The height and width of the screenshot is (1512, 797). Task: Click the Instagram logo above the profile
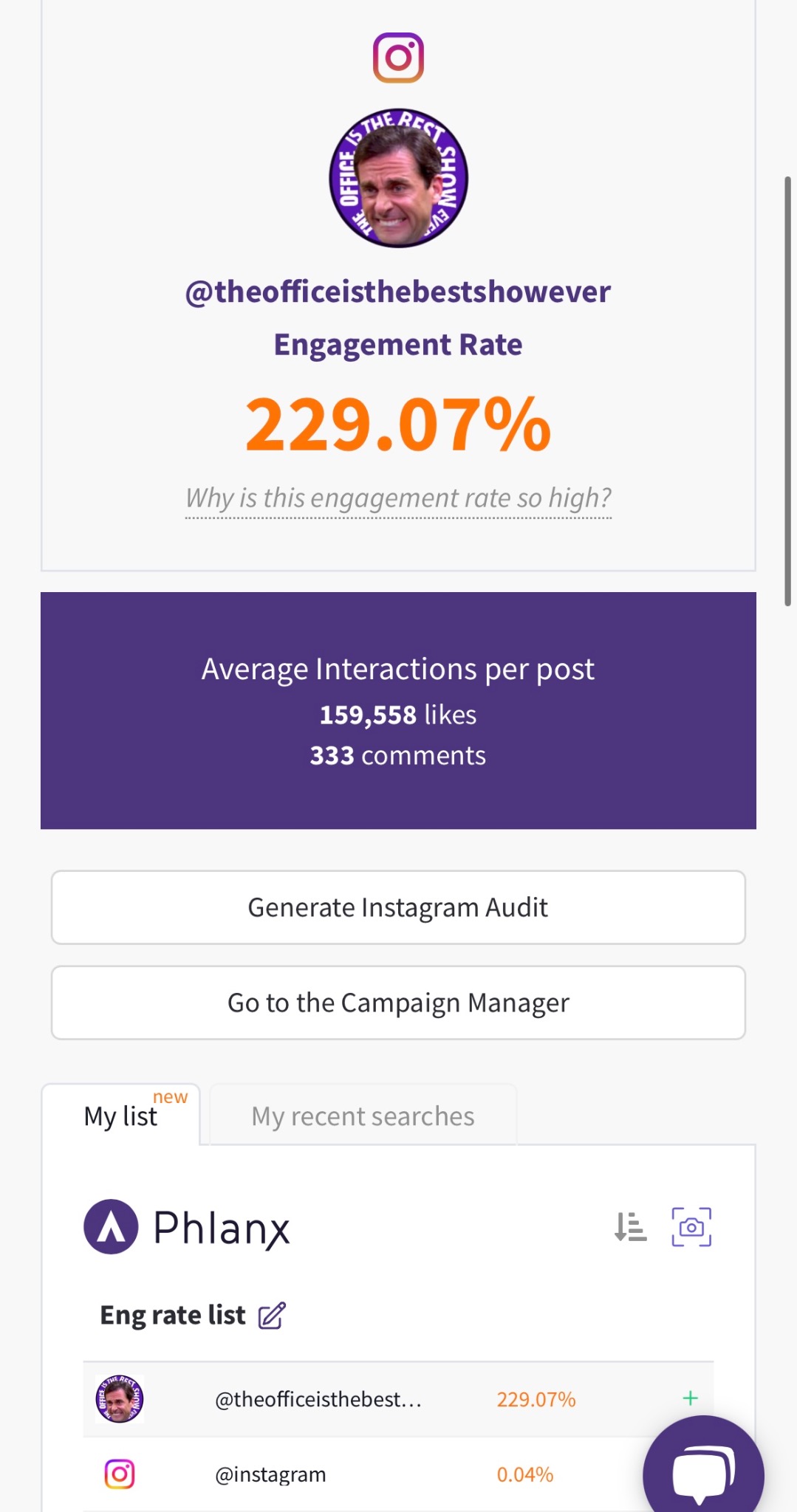398,58
